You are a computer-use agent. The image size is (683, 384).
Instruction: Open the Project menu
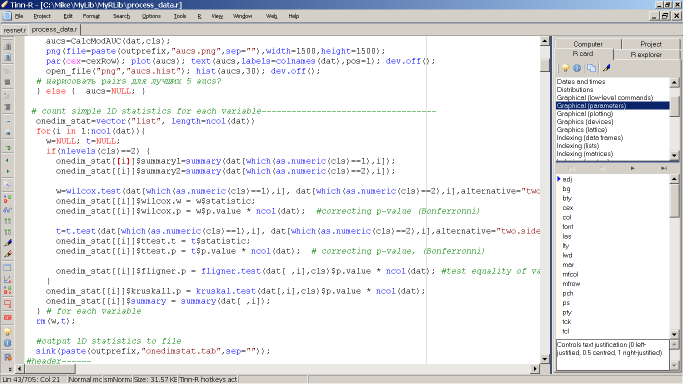(42, 16)
